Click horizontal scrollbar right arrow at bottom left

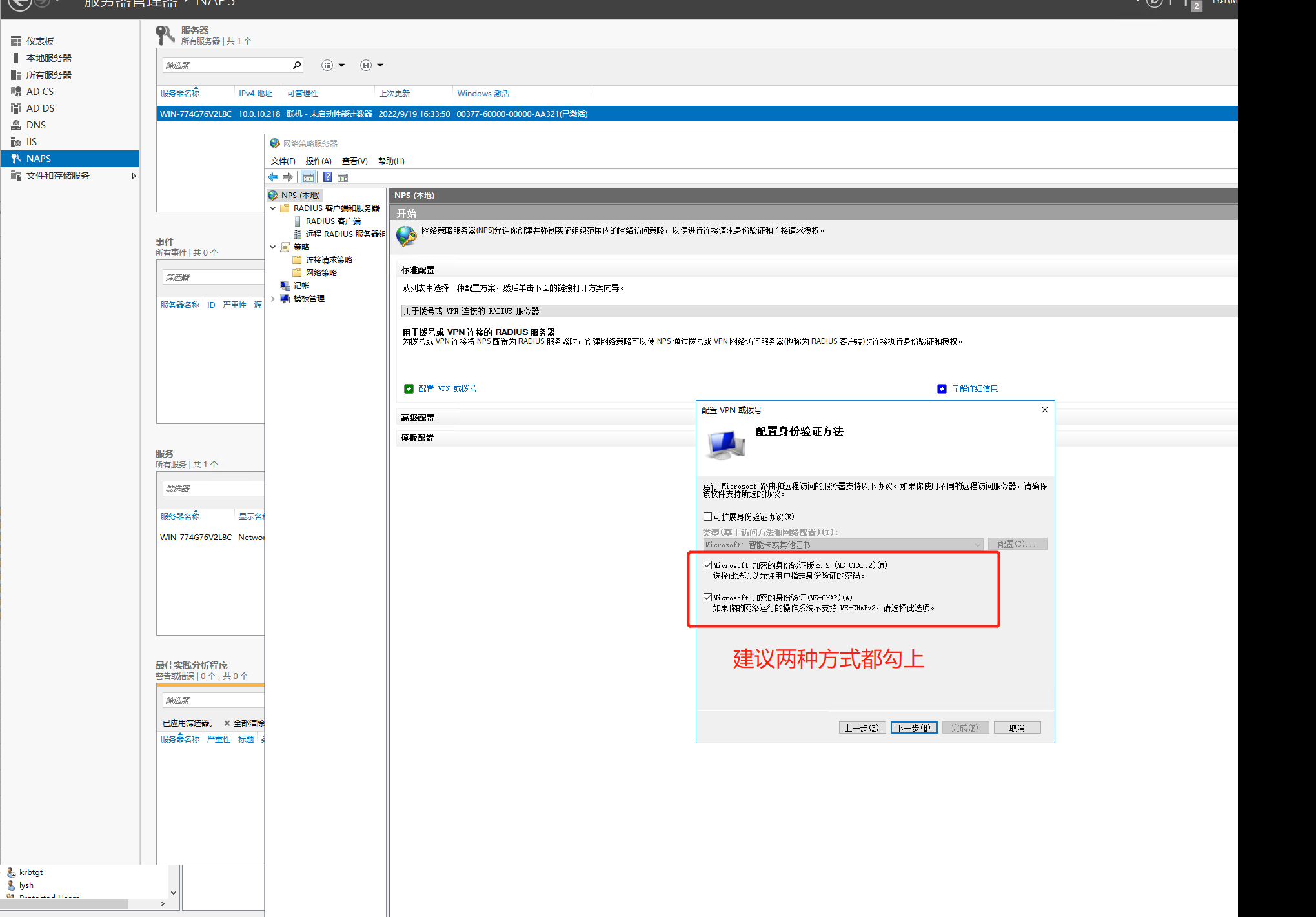point(162,903)
